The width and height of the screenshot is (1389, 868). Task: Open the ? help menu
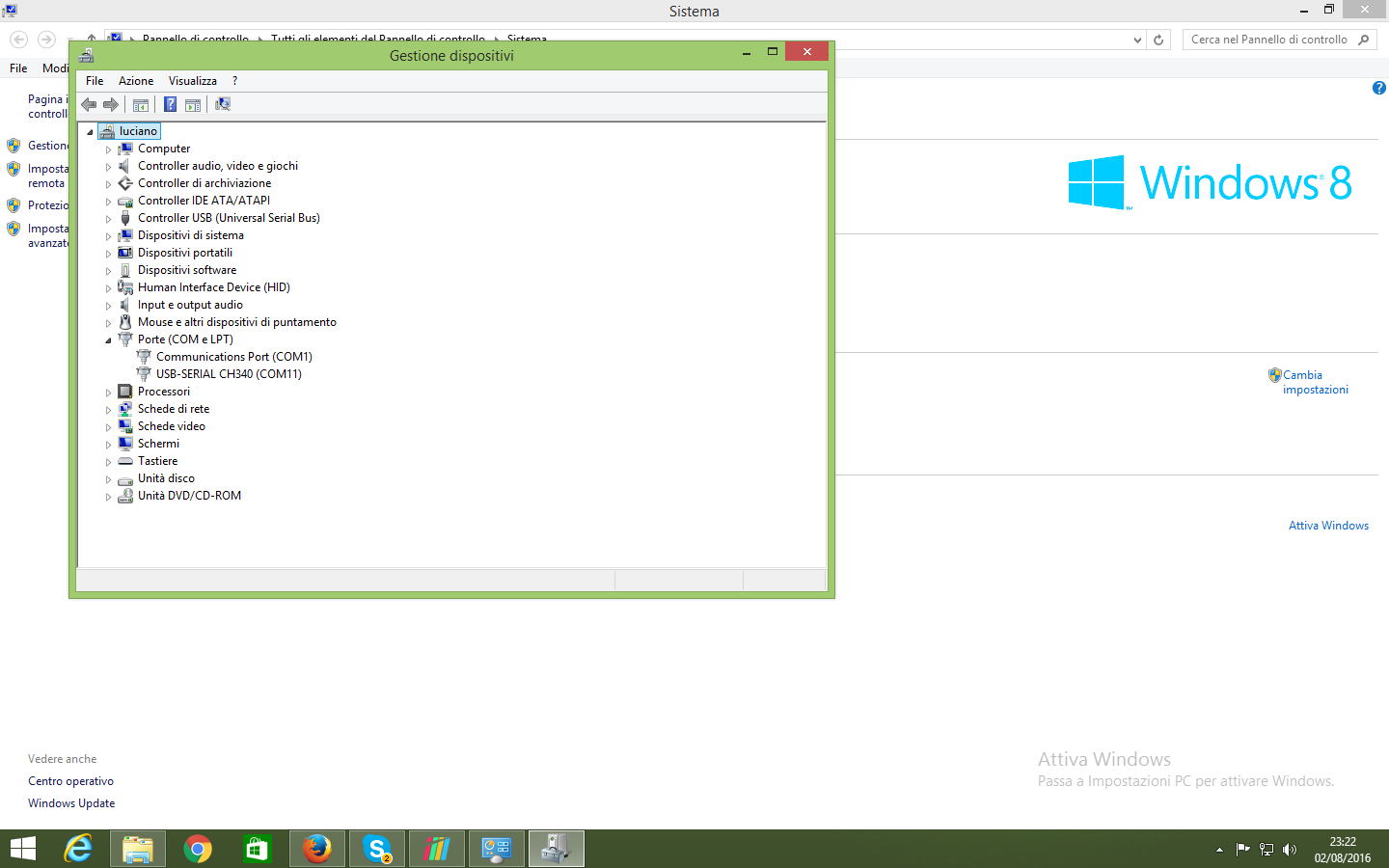(x=234, y=81)
